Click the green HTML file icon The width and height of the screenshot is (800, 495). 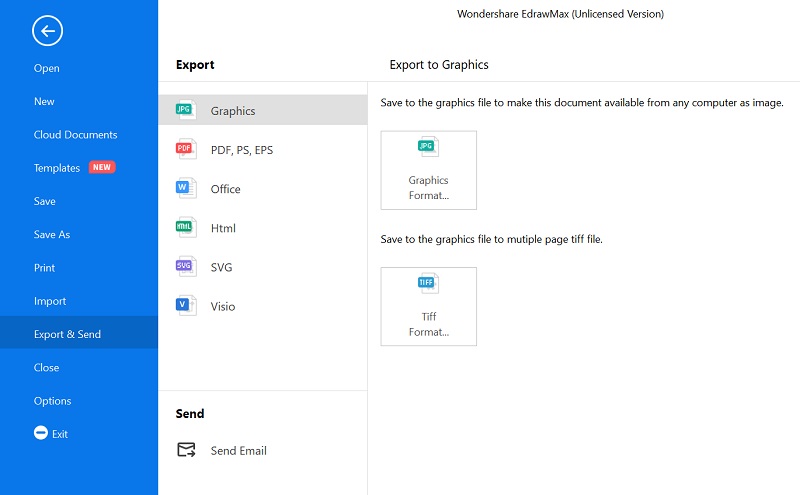click(x=186, y=227)
